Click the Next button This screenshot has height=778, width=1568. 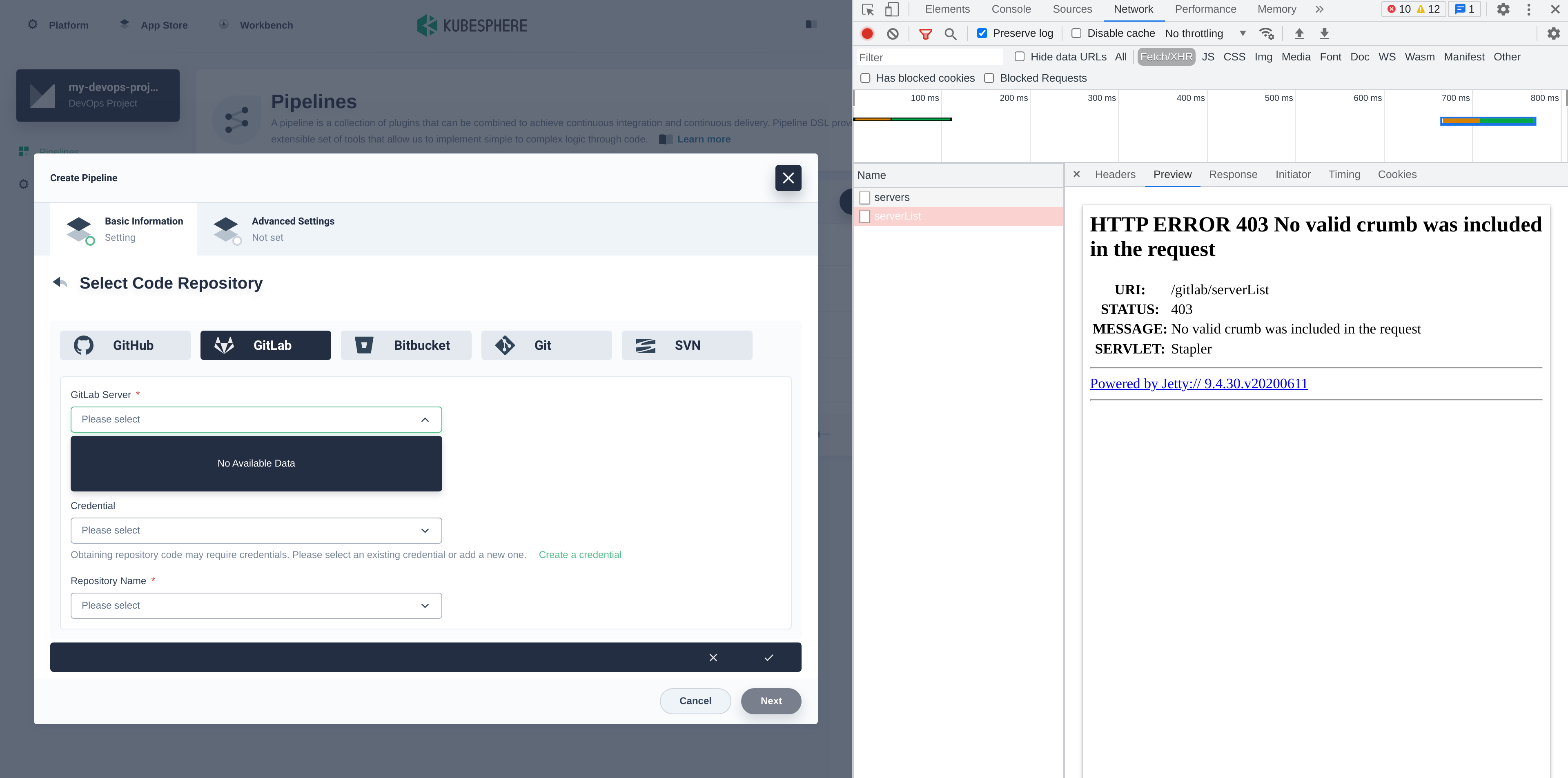[771, 701]
